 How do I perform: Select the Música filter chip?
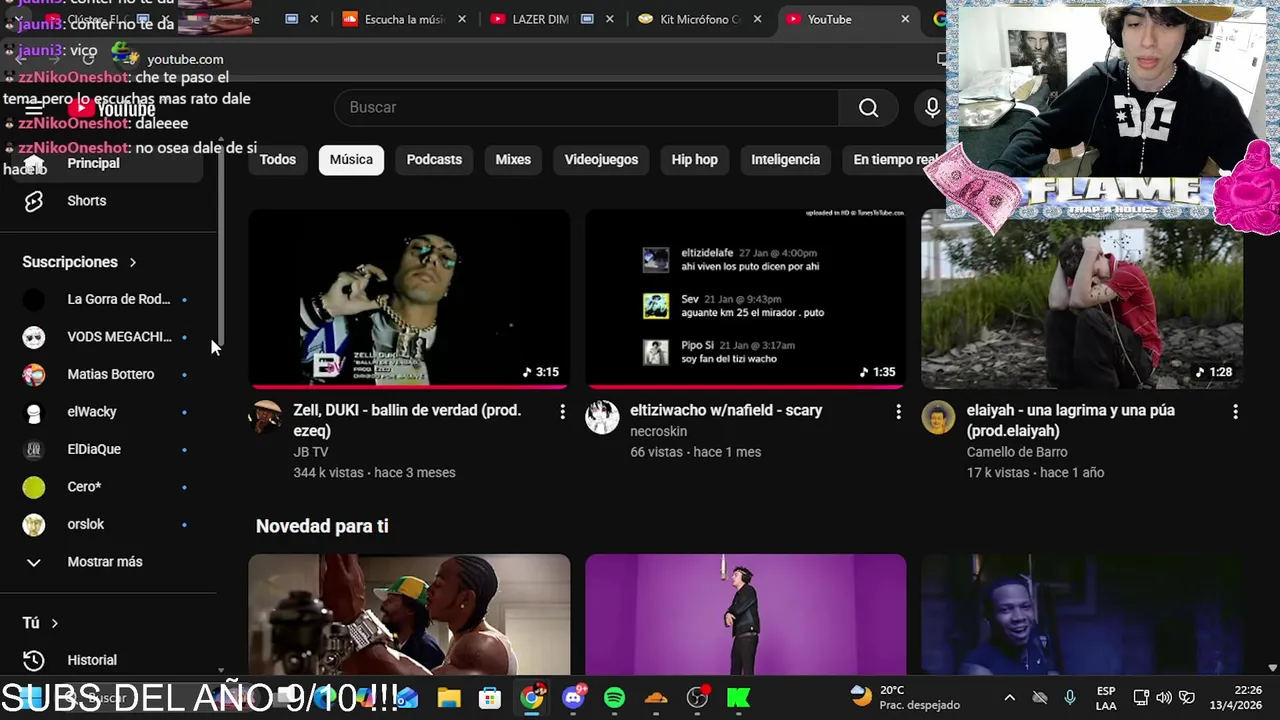coord(351,160)
